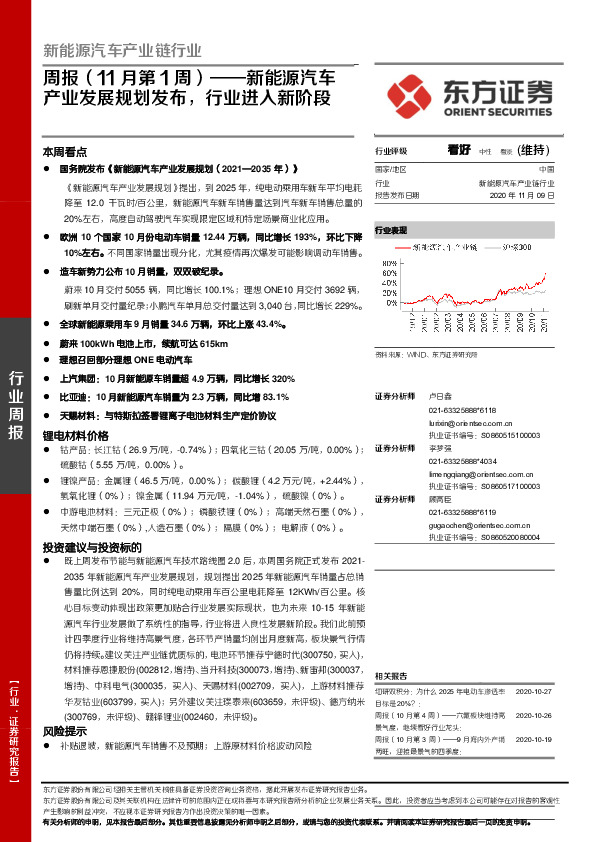Open related report 周报（10月第3周）
The image size is (595, 842).
pyautogui.click(x=440, y=745)
